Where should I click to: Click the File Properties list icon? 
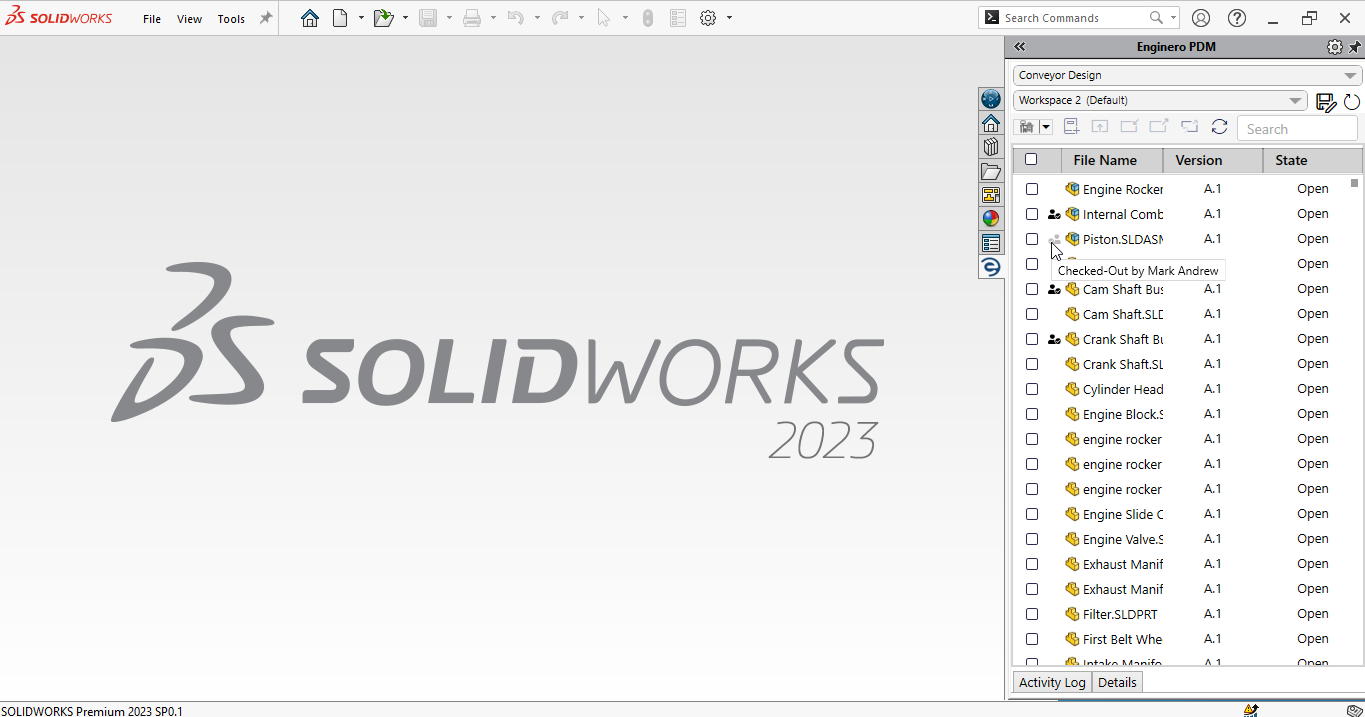click(678, 18)
